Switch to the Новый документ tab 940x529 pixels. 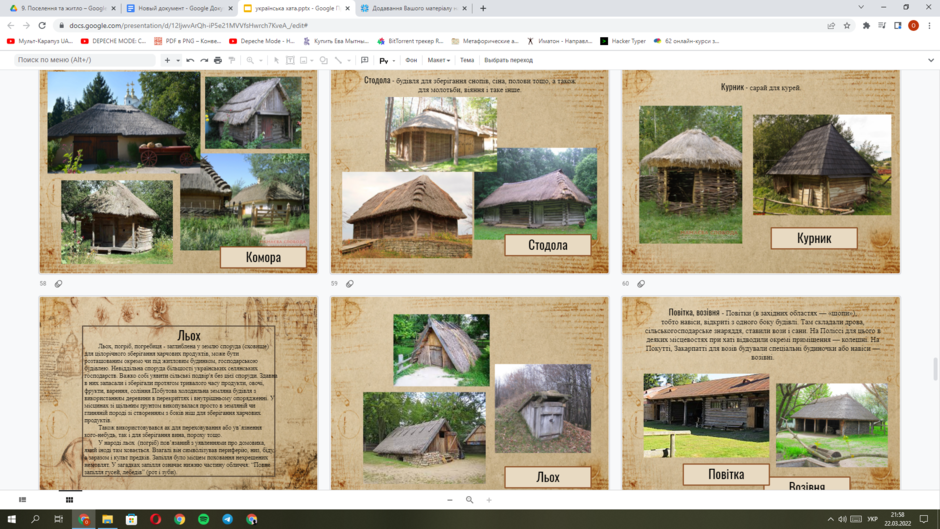(179, 8)
